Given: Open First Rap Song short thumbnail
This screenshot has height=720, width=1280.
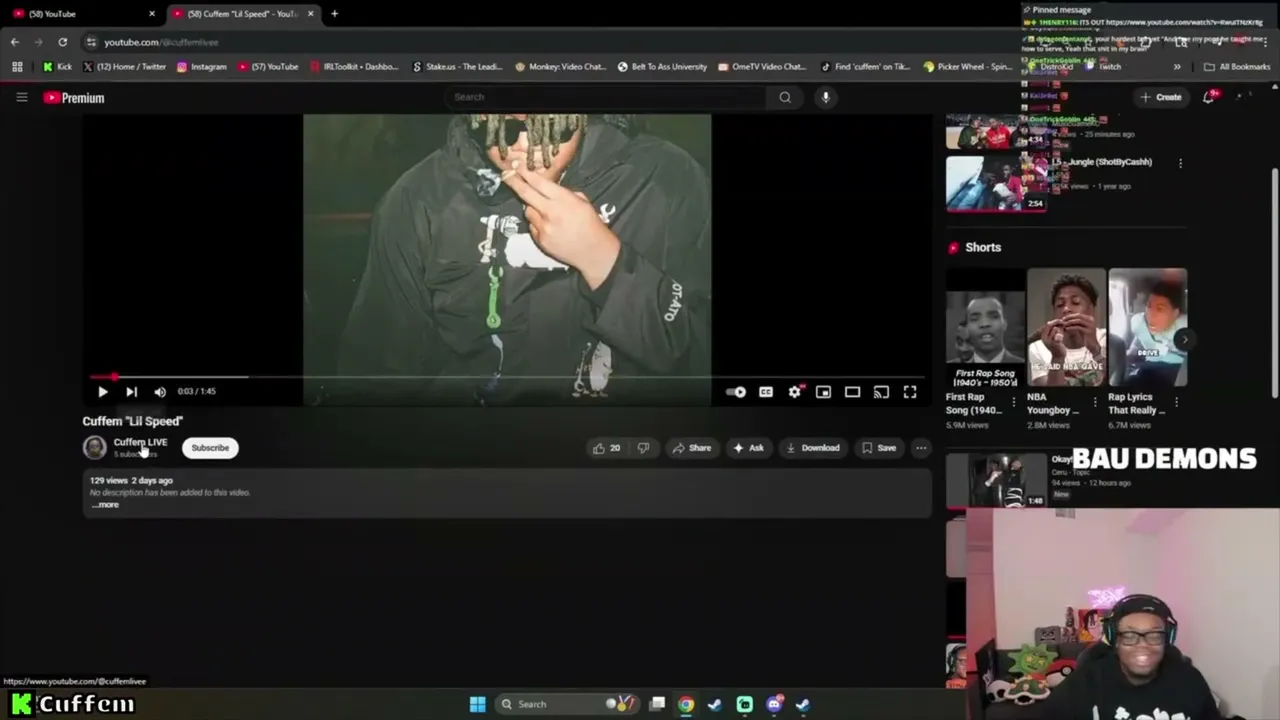Looking at the screenshot, I should [985, 327].
